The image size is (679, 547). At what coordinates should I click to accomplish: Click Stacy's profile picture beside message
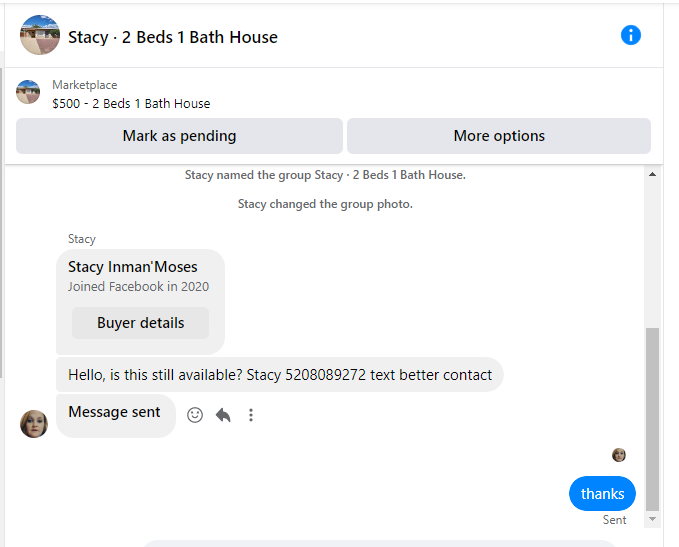click(x=34, y=424)
